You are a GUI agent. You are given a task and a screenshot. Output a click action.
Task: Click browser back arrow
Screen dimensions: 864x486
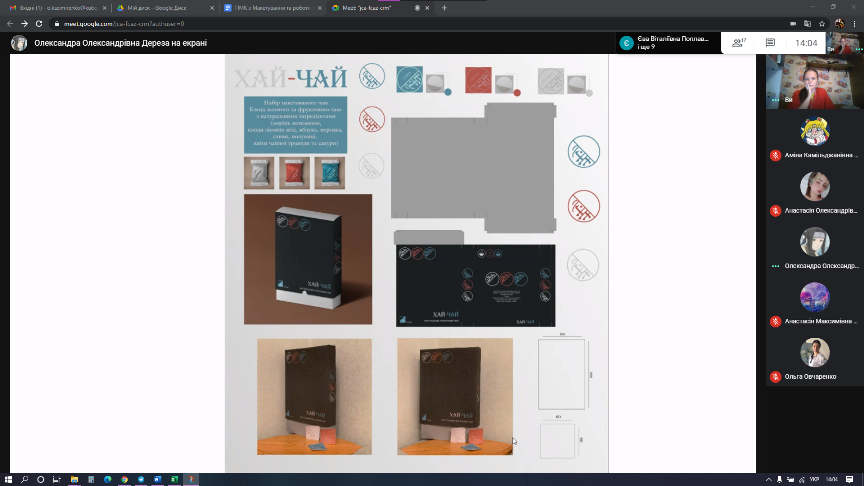[x=9, y=23]
